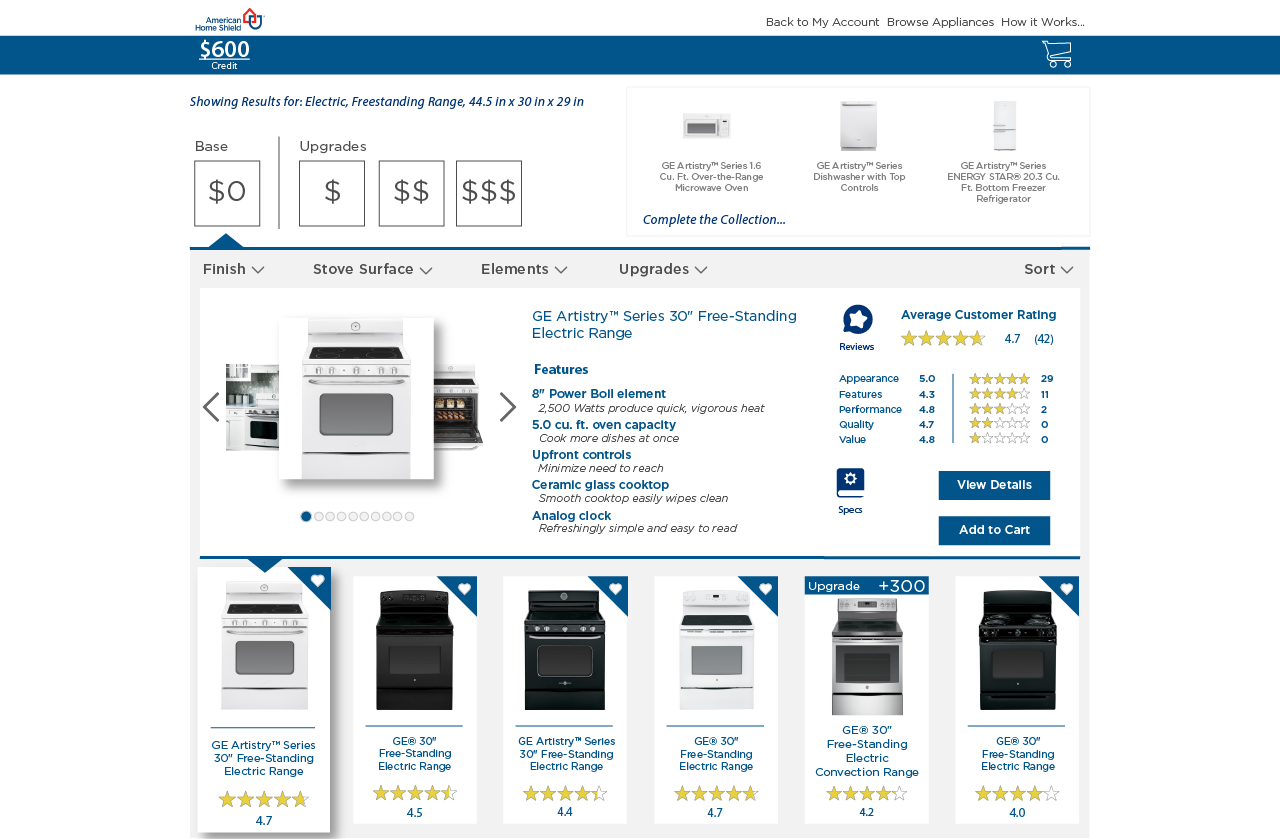Open the Sort dropdown
Viewport: 1280px width, 839px height.
pyautogui.click(x=1049, y=269)
